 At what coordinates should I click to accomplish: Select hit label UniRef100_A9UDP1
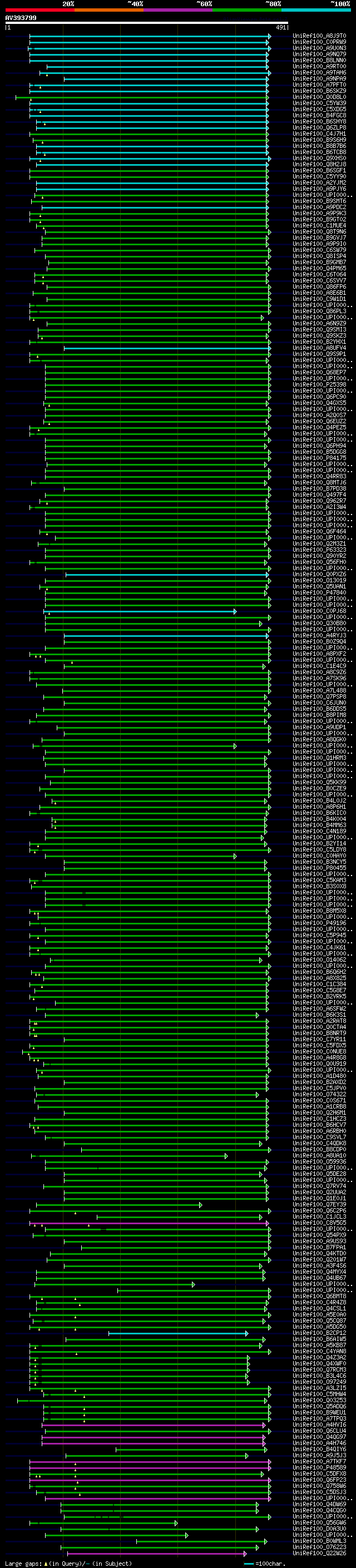(x=319, y=727)
